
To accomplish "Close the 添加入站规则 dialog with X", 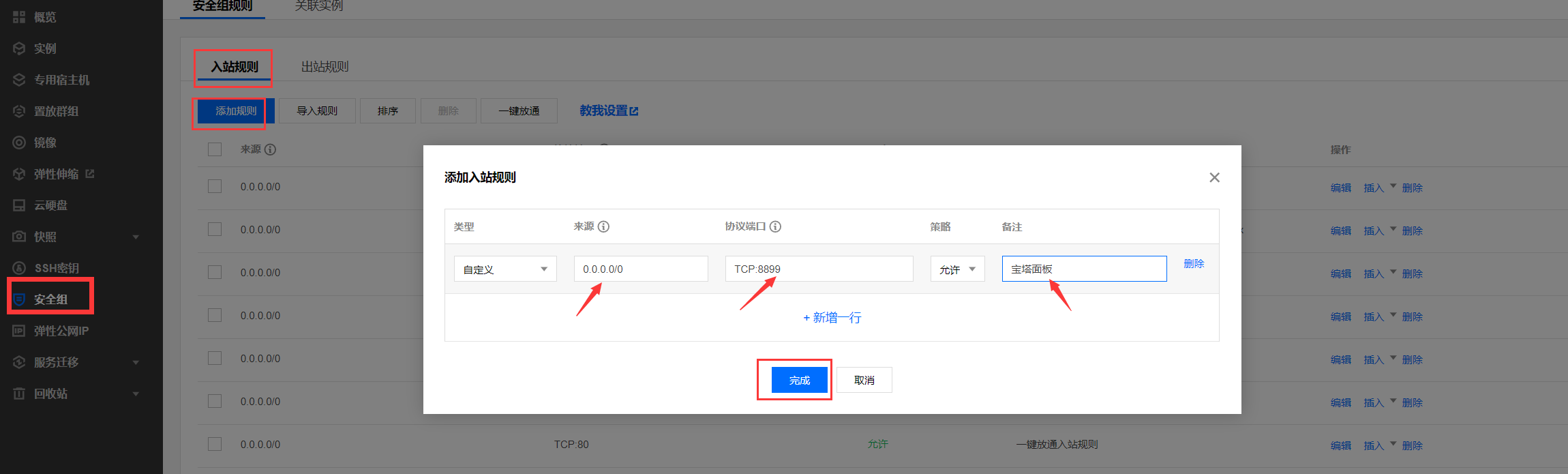I will pos(1214,177).
